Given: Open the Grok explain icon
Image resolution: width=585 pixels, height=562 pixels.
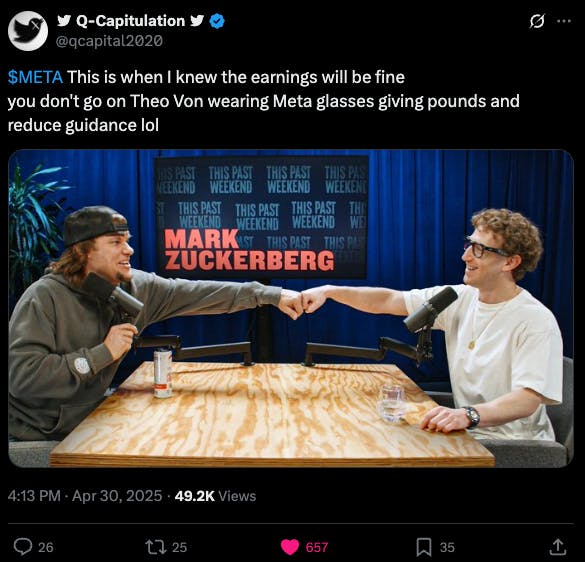Looking at the screenshot, I should click(537, 21).
